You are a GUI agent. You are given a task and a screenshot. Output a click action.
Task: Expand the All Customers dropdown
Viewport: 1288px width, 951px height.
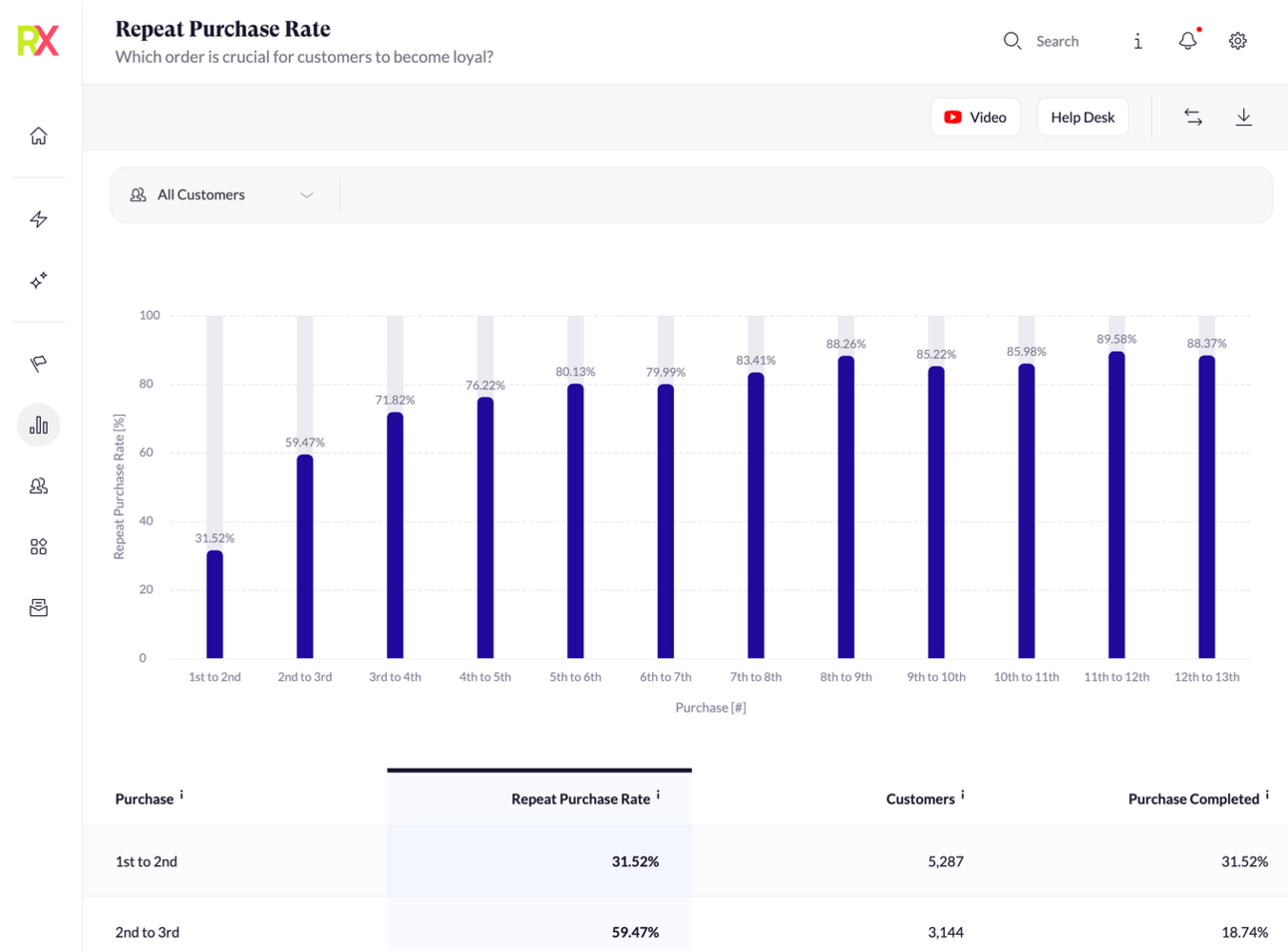(222, 195)
